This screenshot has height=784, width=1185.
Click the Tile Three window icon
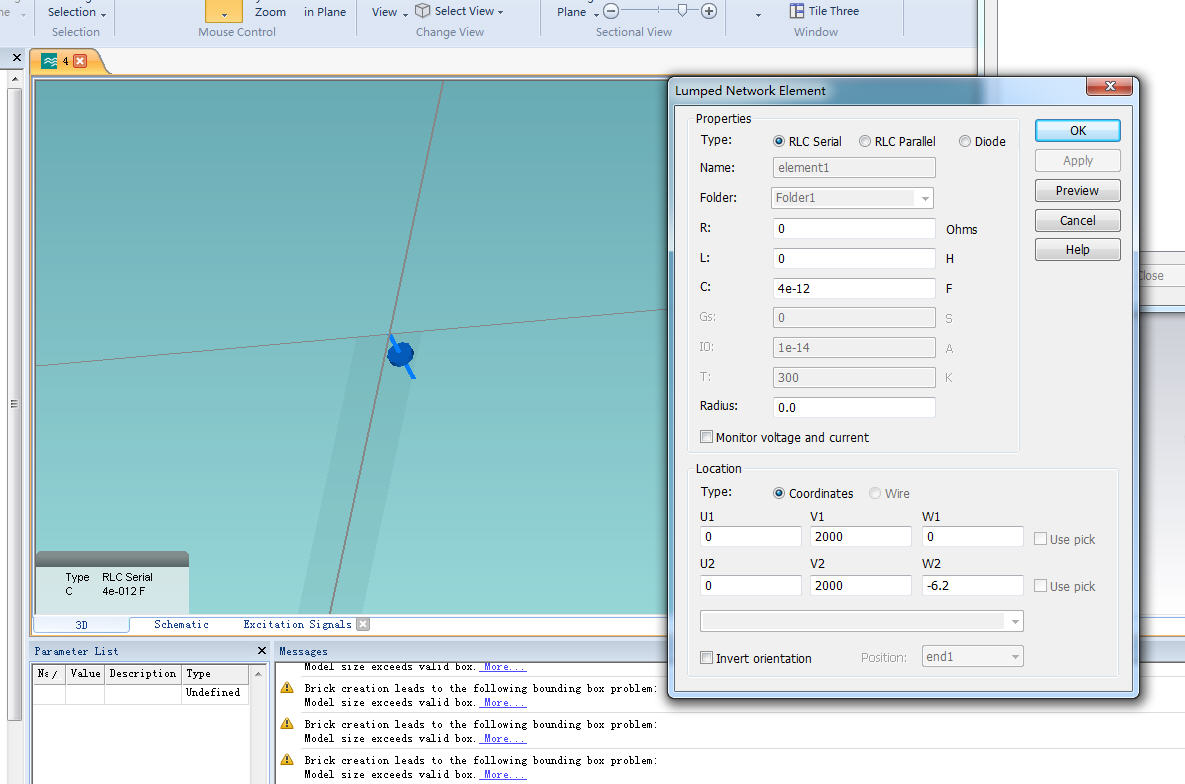[x=797, y=11]
